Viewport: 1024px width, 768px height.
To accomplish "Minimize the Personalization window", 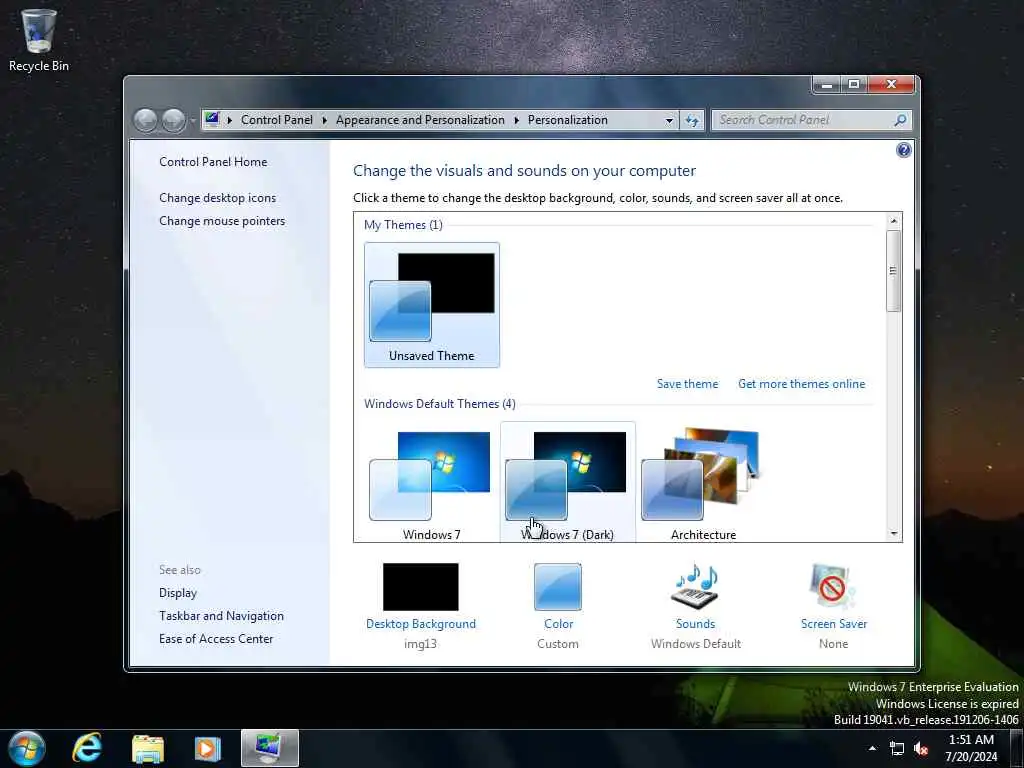I will 827,84.
